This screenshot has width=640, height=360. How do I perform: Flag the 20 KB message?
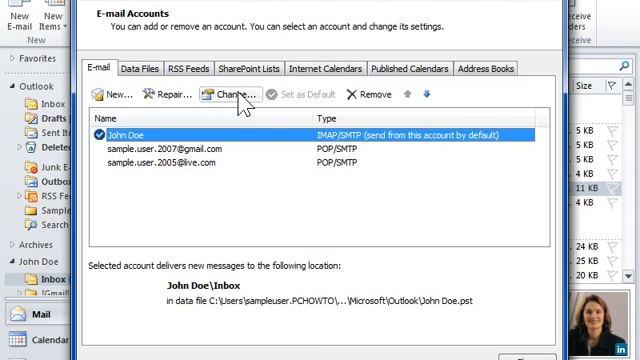612,276
